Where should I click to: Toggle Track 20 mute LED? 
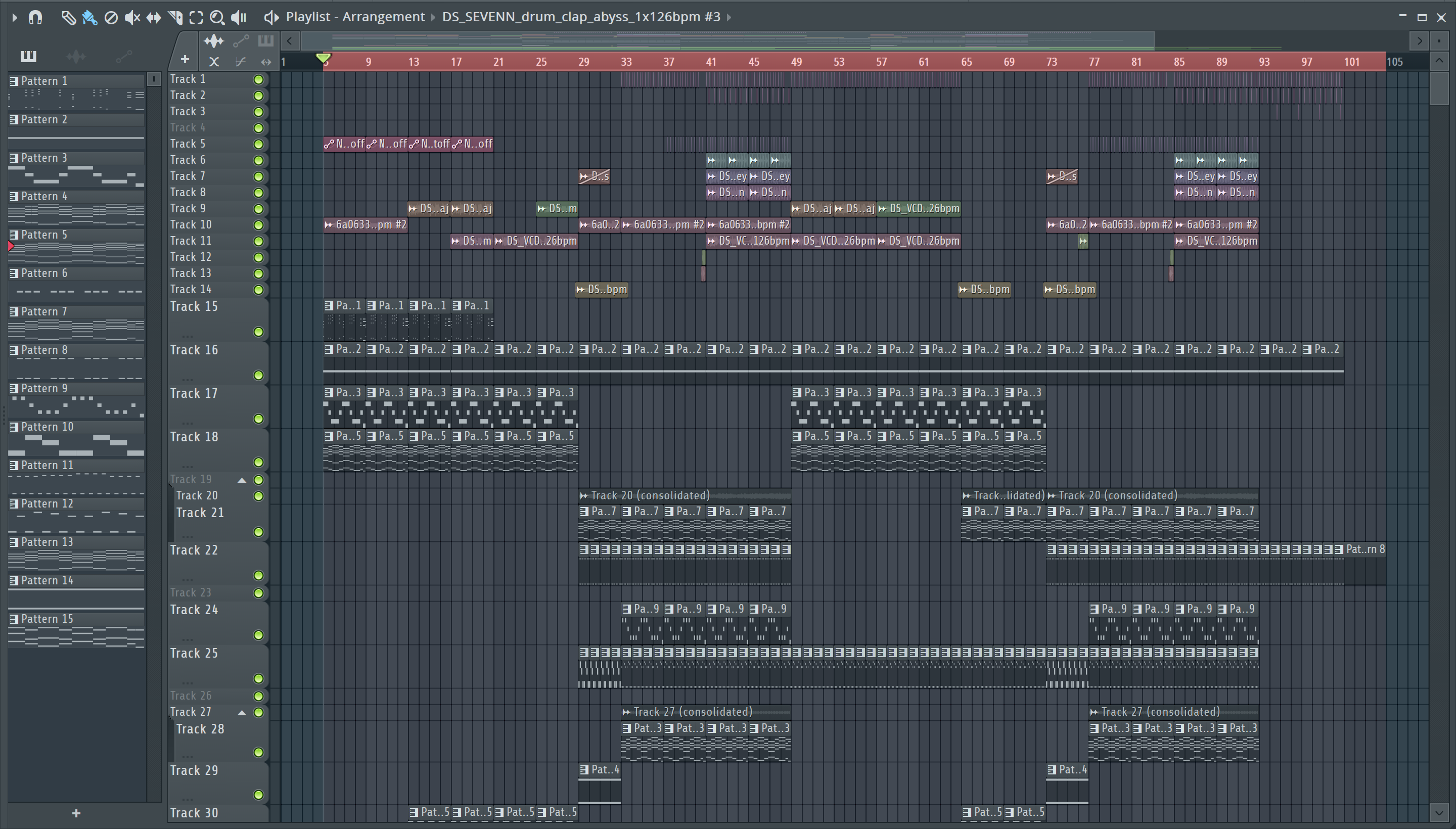click(258, 496)
